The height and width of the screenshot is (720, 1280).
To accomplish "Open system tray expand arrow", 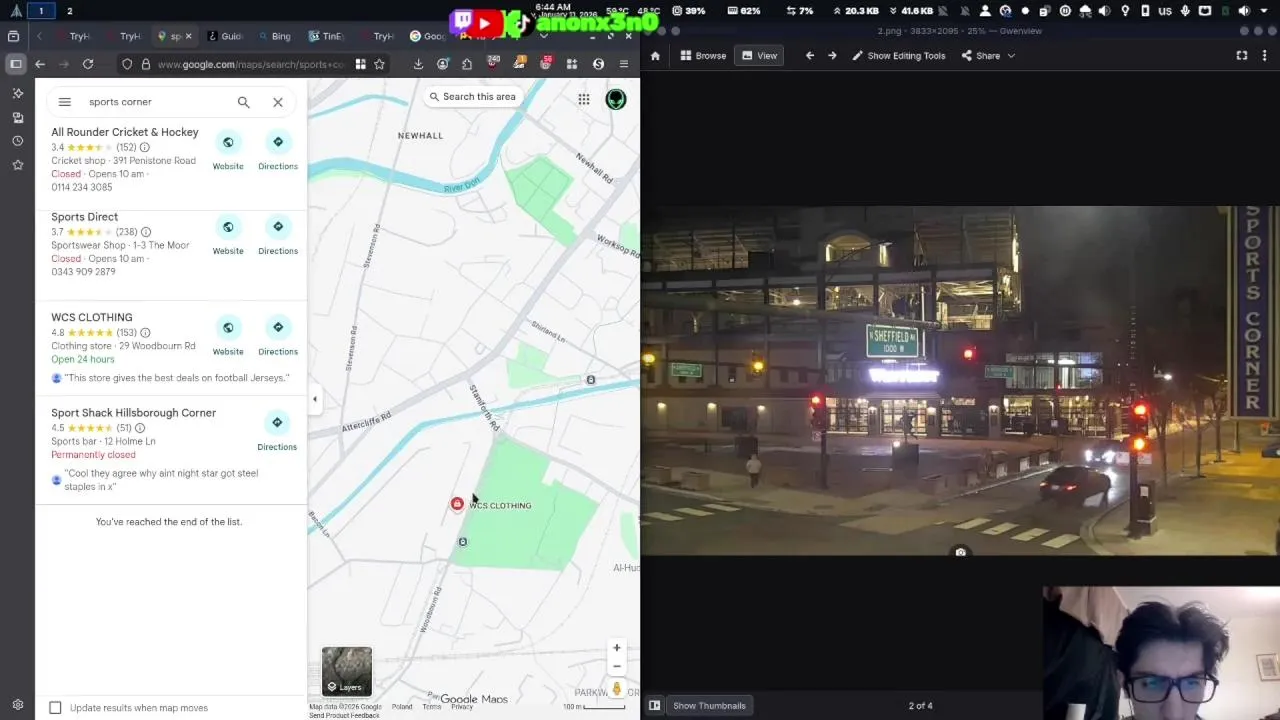I will click(1266, 11).
